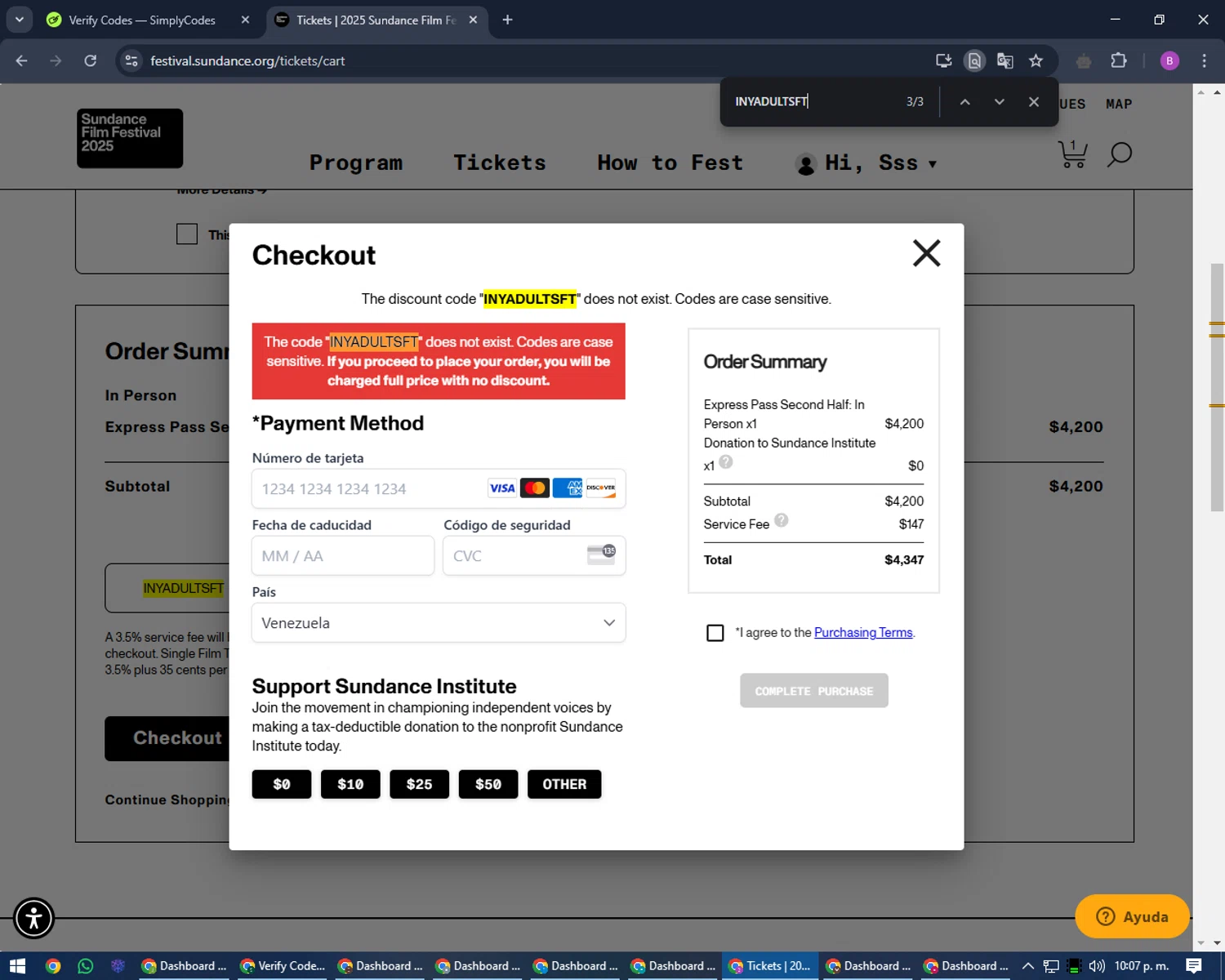Open a new browser tab
1225x980 pixels.
(x=507, y=20)
